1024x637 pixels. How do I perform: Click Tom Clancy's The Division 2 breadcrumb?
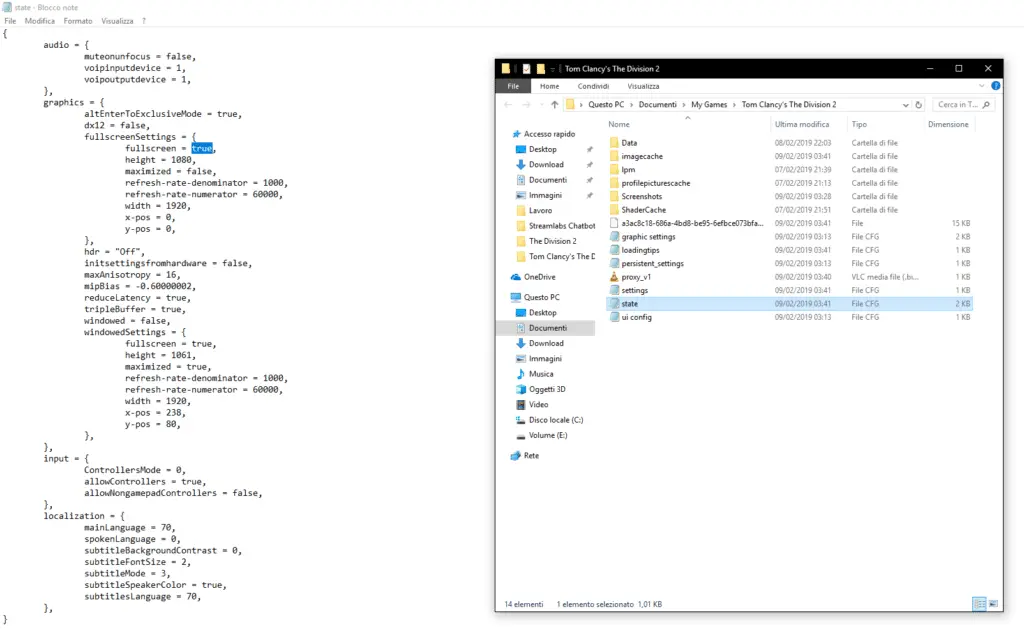pos(789,105)
